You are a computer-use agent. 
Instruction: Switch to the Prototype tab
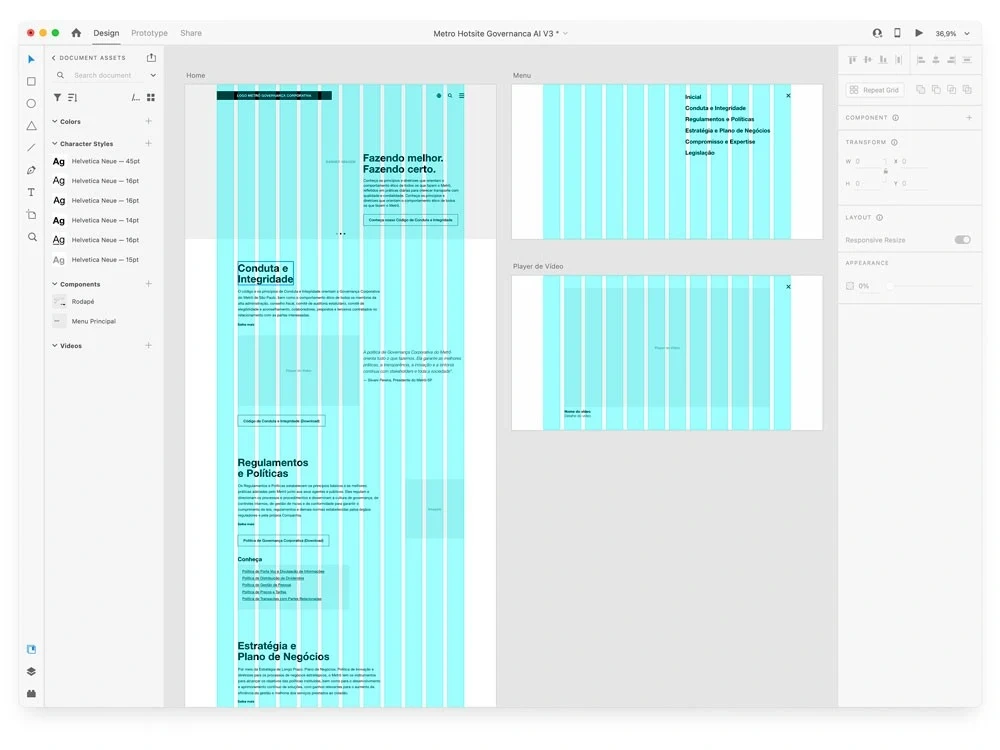click(x=149, y=33)
